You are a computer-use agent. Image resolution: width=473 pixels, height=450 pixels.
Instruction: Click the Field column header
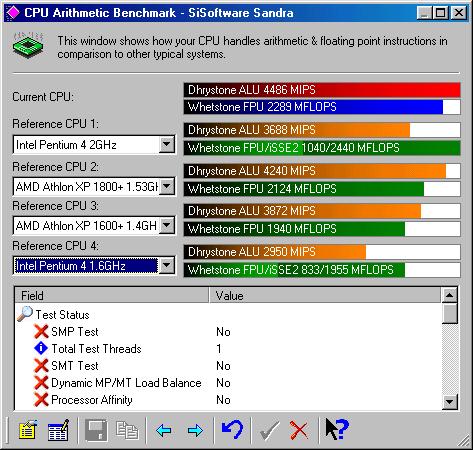[x=112, y=295]
